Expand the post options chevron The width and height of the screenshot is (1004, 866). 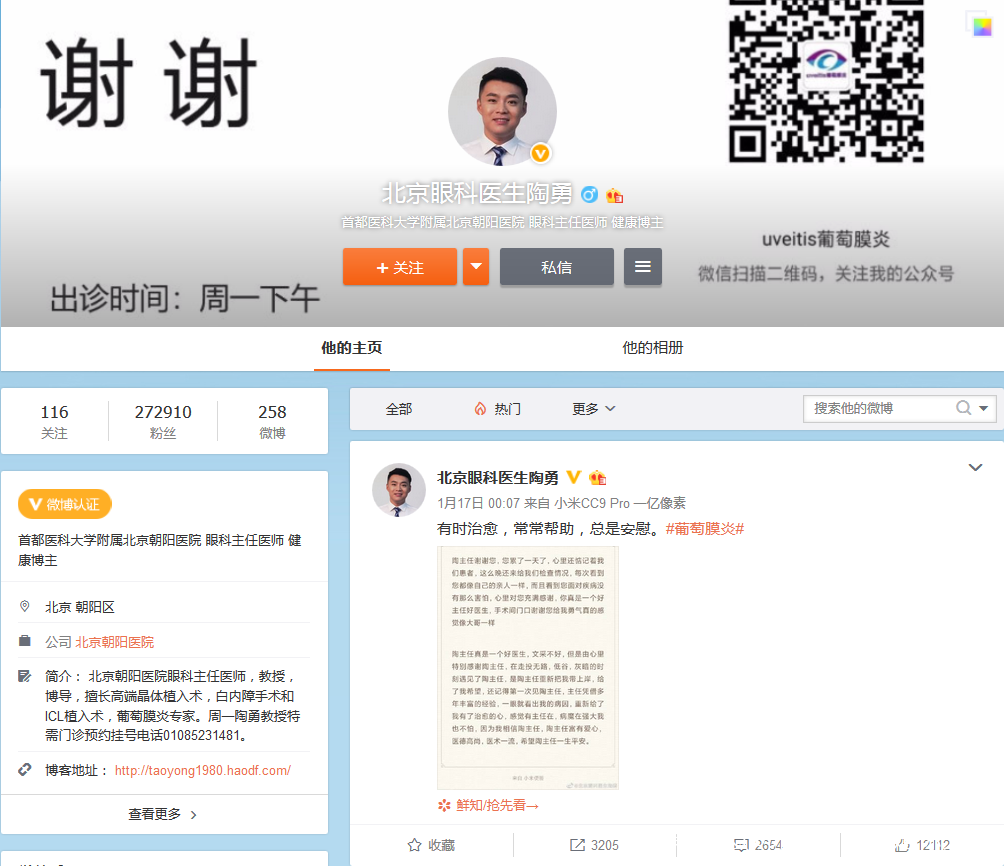tap(975, 468)
